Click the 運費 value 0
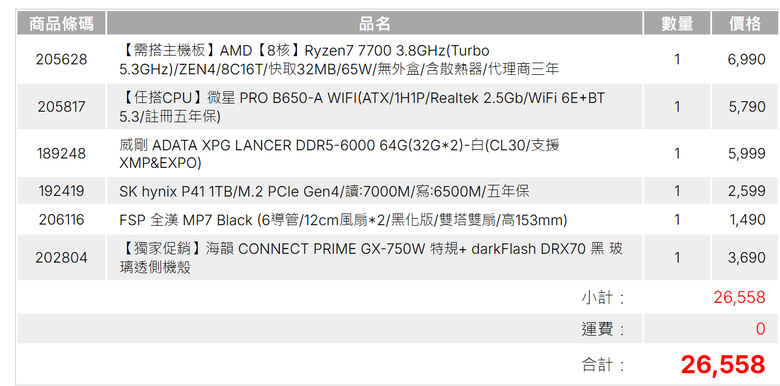780x386 pixels. click(760, 329)
